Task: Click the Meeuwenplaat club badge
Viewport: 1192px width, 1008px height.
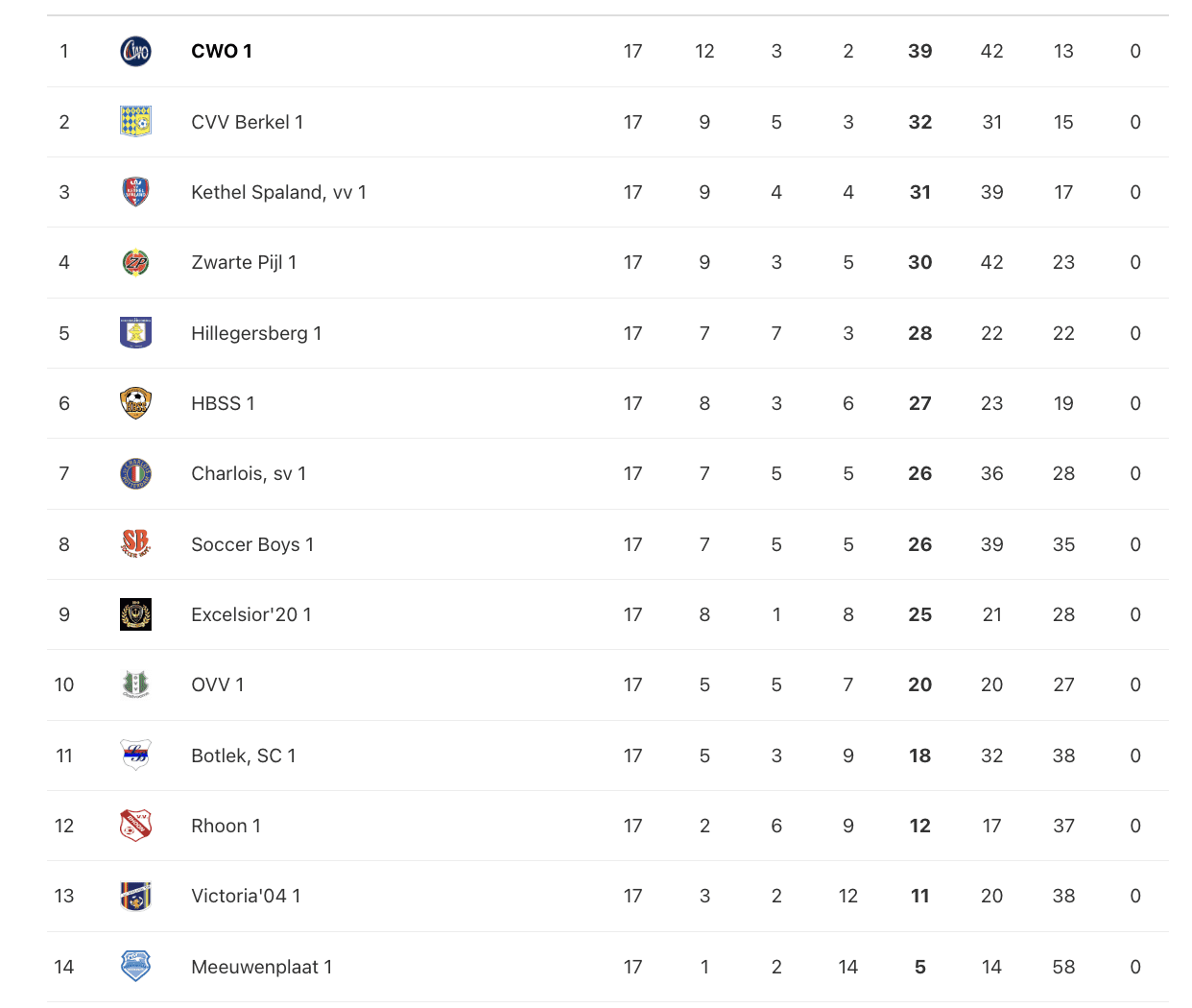Action: (135, 966)
